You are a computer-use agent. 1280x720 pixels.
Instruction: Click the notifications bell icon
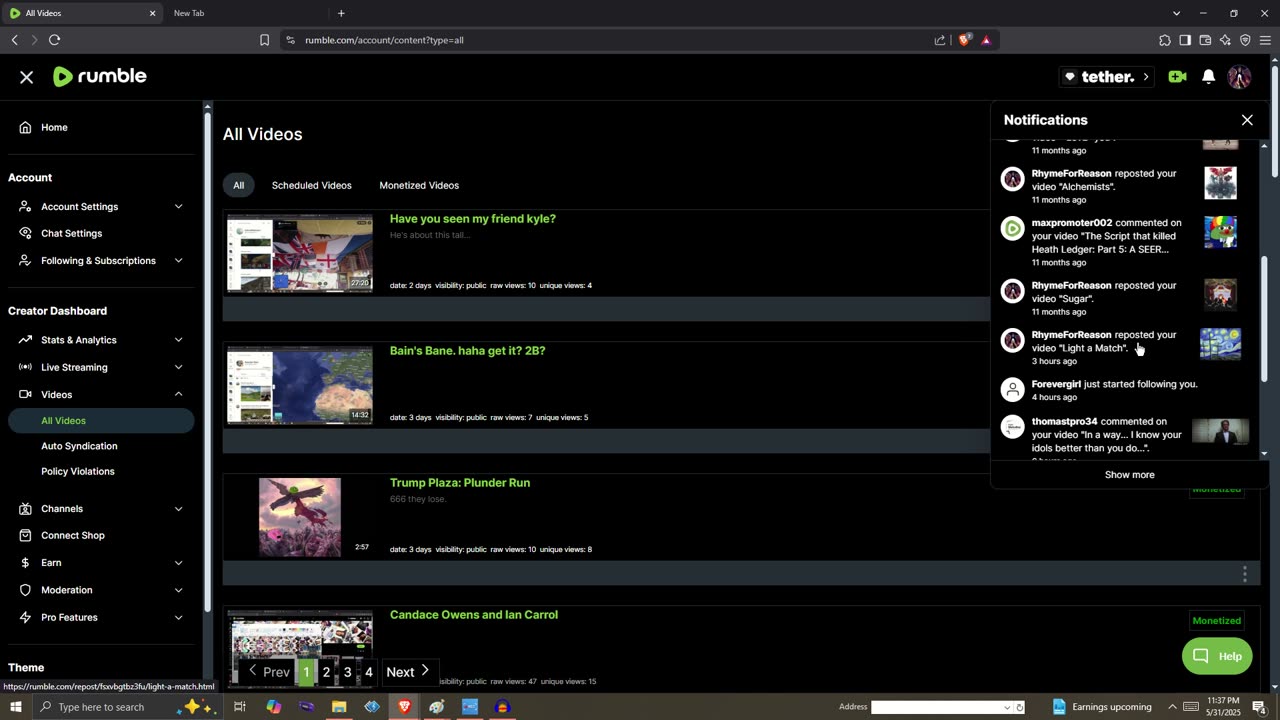1208,77
